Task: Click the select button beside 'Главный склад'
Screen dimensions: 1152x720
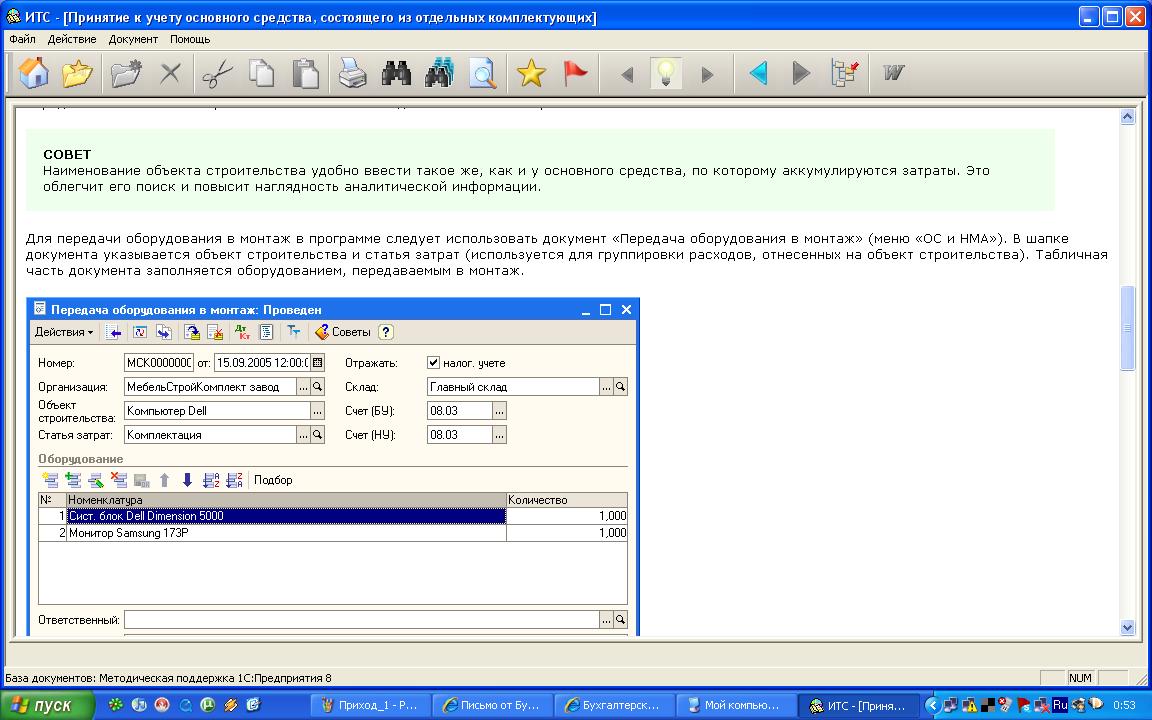Action: (x=606, y=387)
